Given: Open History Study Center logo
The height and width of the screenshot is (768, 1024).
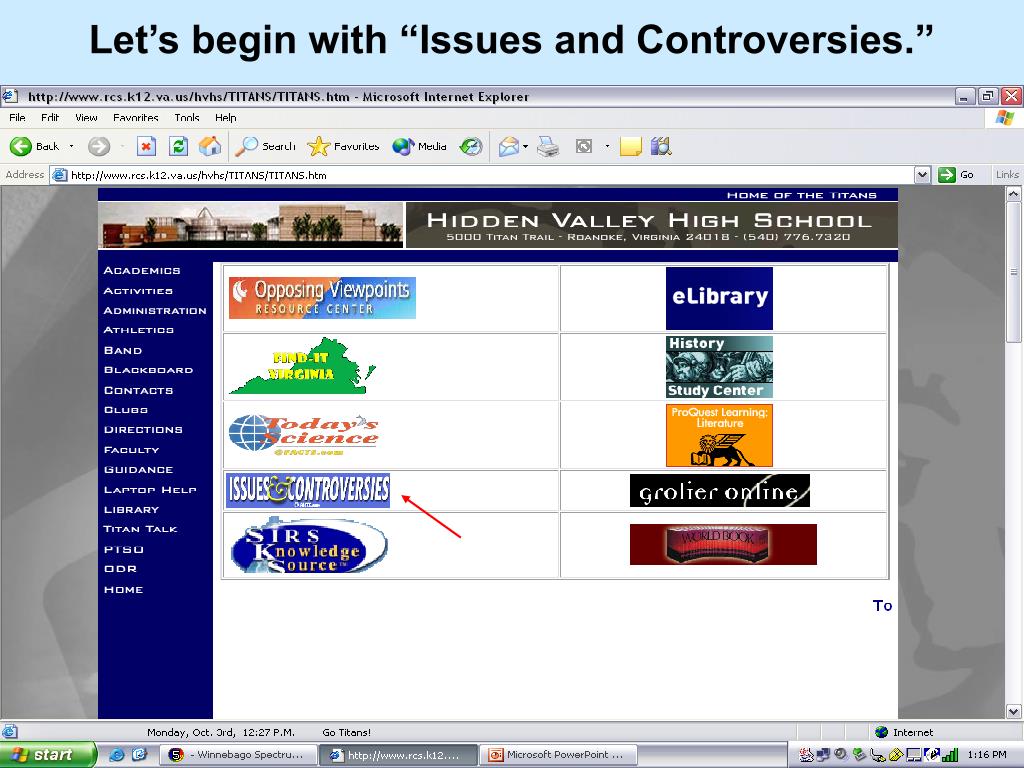Looking at the screenshot, I should click(x=719, y=366).
